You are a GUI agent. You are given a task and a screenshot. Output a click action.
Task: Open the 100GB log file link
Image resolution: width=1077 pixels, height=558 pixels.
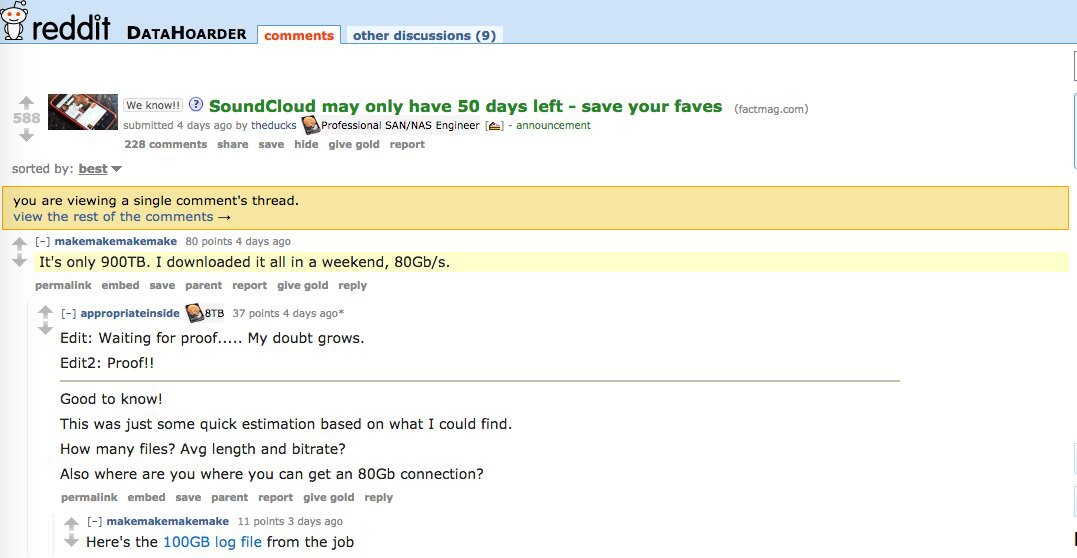212,542
